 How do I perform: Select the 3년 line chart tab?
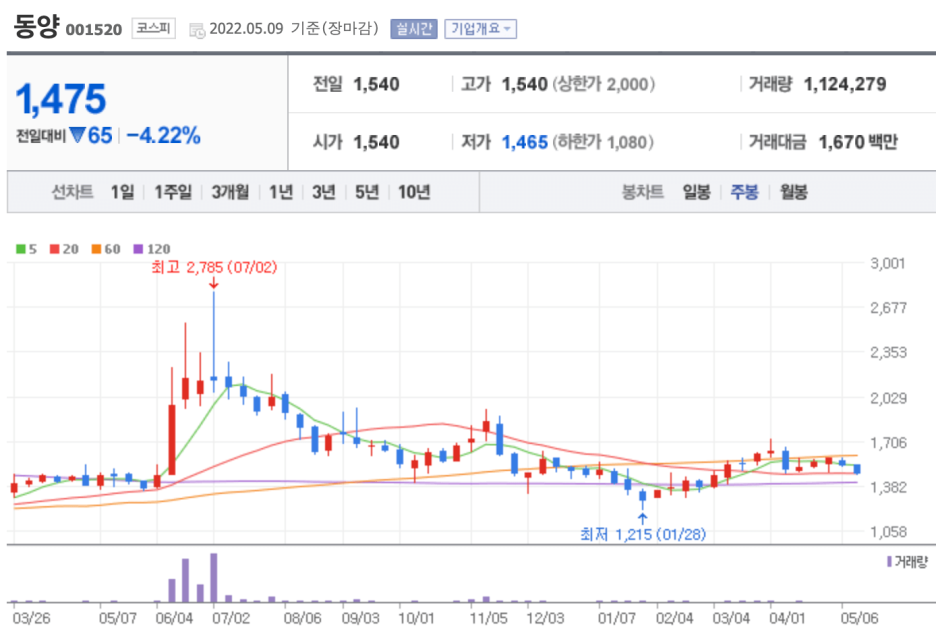click(324, 192)
